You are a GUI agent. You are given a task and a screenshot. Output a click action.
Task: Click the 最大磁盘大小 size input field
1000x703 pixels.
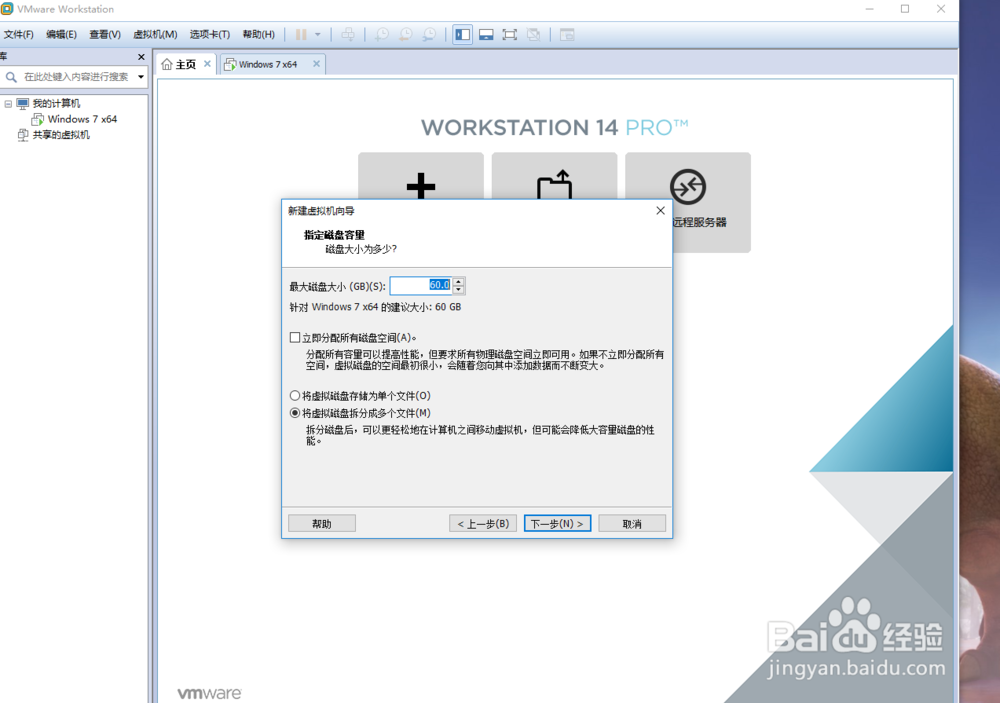tap(421, 285)
